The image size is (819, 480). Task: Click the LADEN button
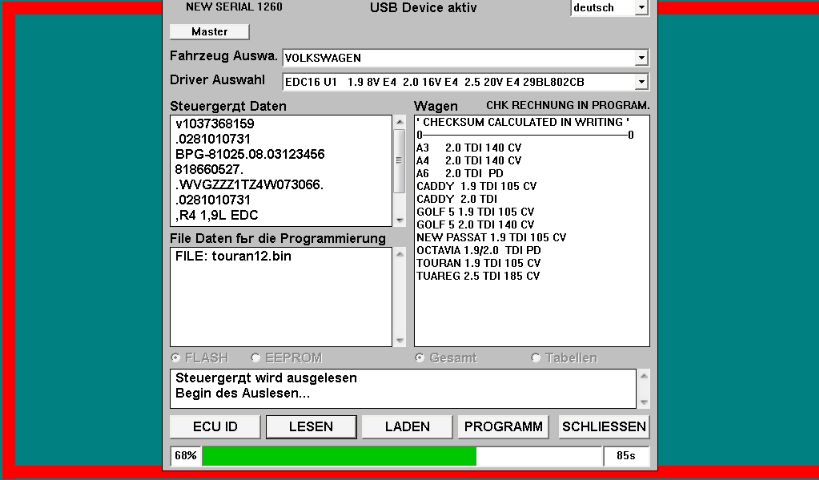(407, 427)
